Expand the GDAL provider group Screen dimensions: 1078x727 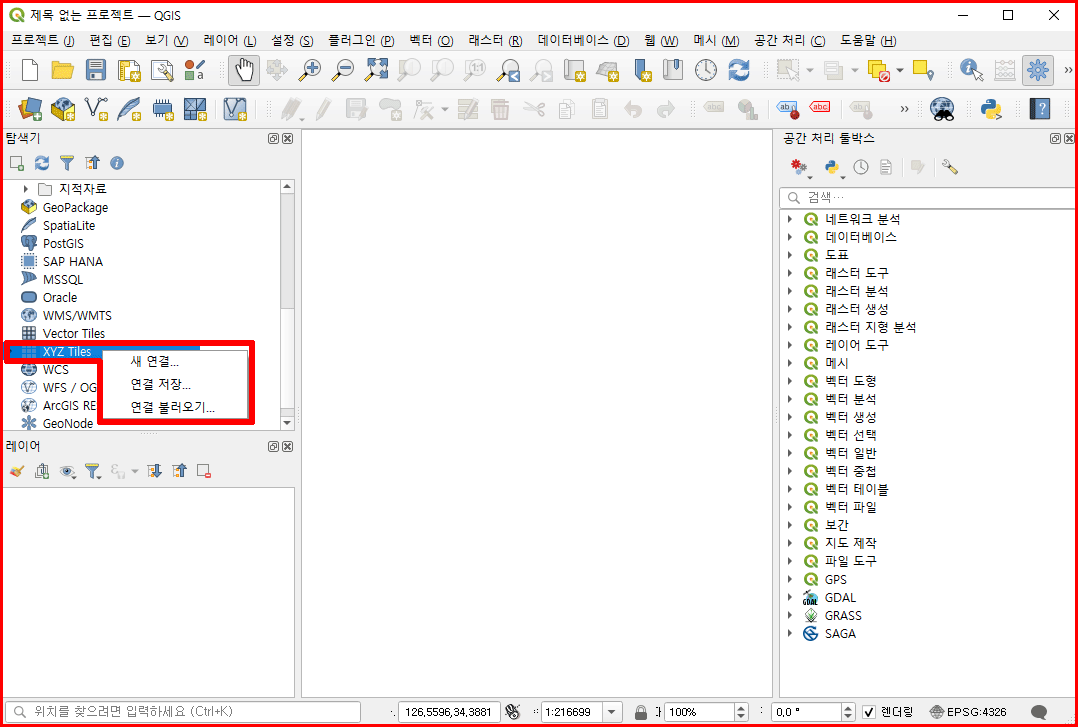click(790, 598)
